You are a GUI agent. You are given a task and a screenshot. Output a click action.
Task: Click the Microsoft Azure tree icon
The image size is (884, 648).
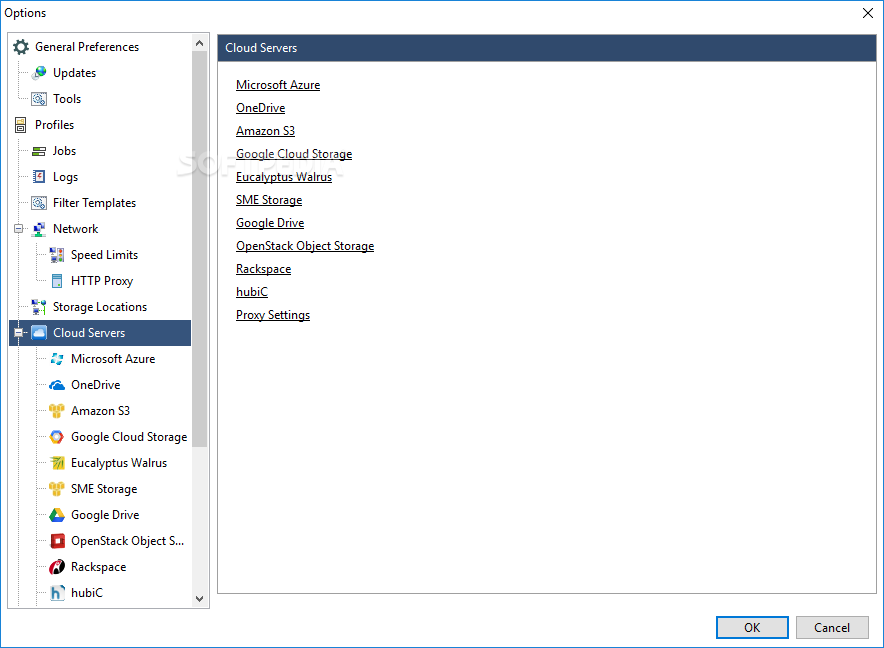tap(57, 359)
